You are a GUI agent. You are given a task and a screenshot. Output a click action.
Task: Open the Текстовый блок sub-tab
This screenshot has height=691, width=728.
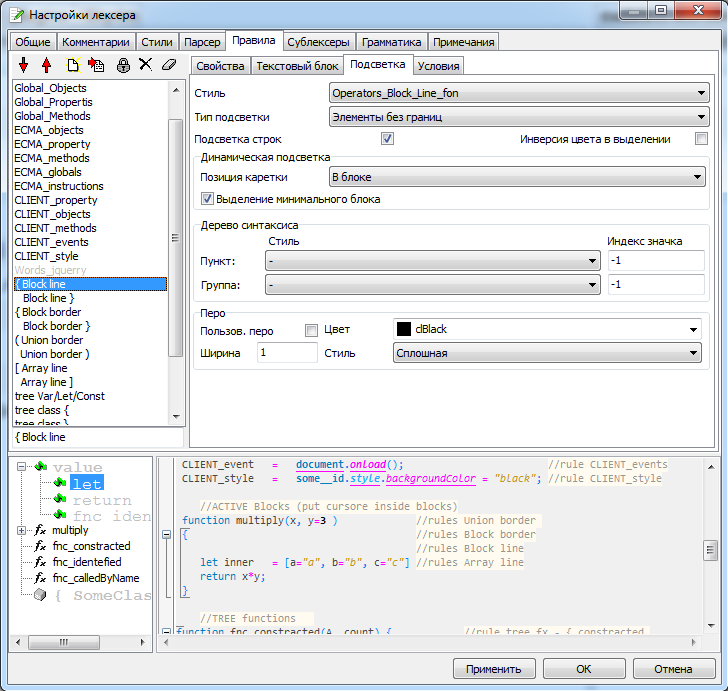[297, 66]
